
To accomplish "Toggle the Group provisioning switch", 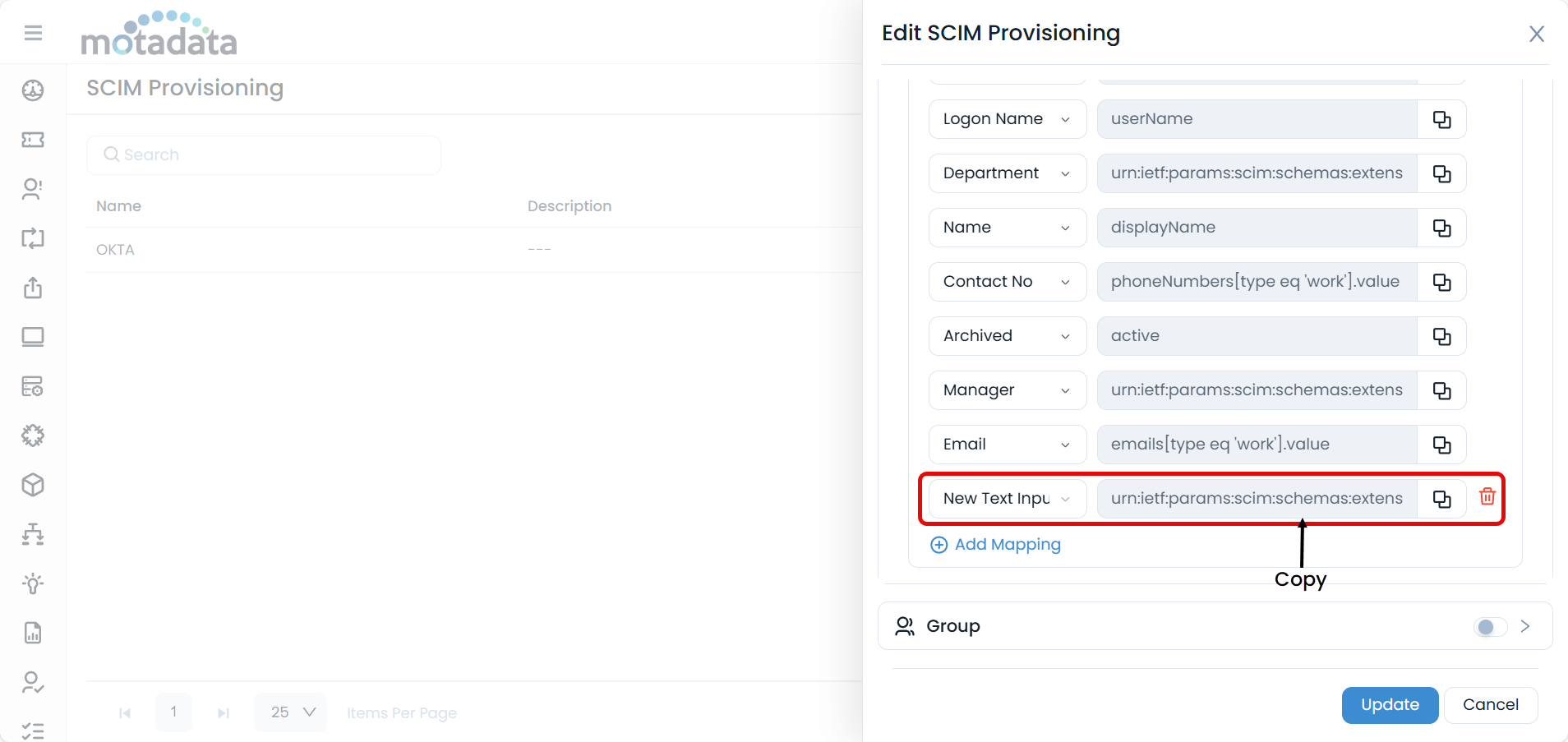I will 1489,627.
